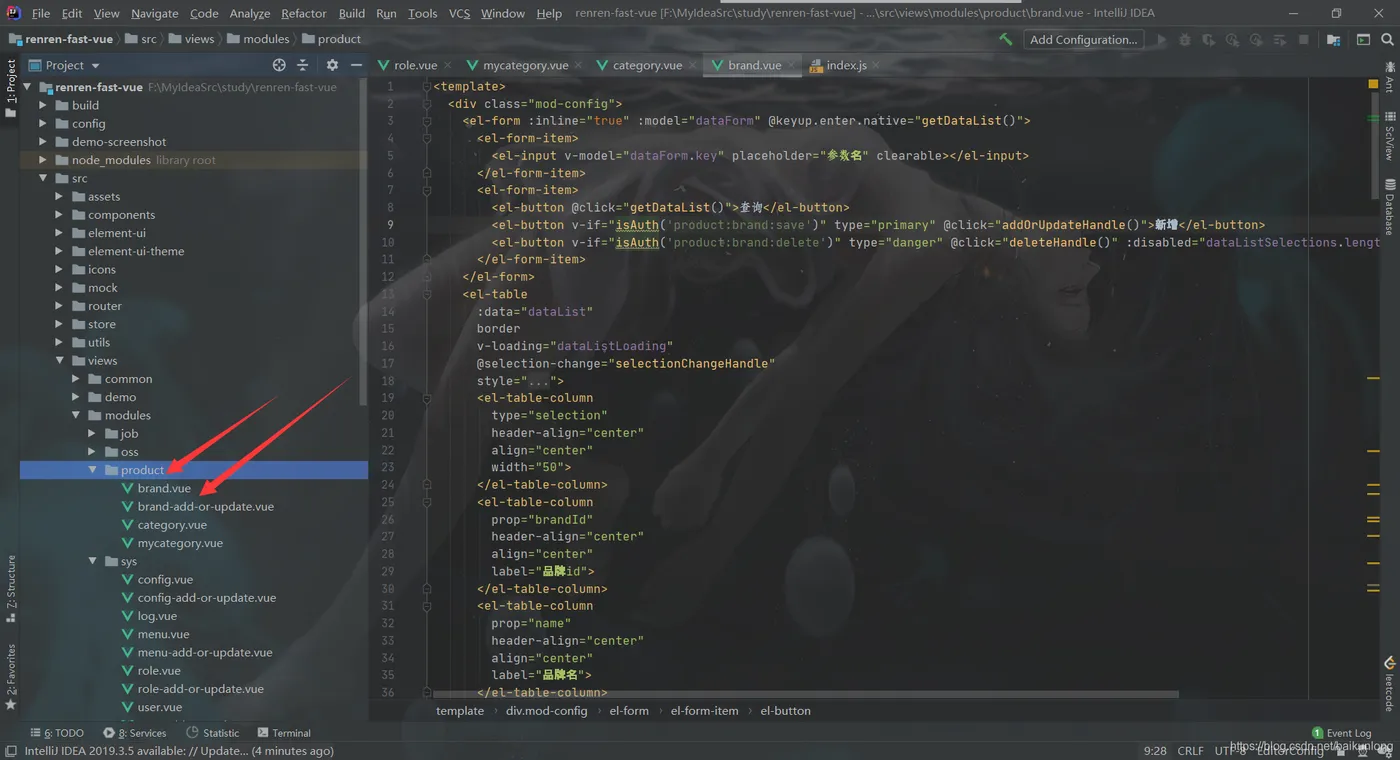Expand the components folder
The image size is (1400, 760).
(x=59, y=215)
